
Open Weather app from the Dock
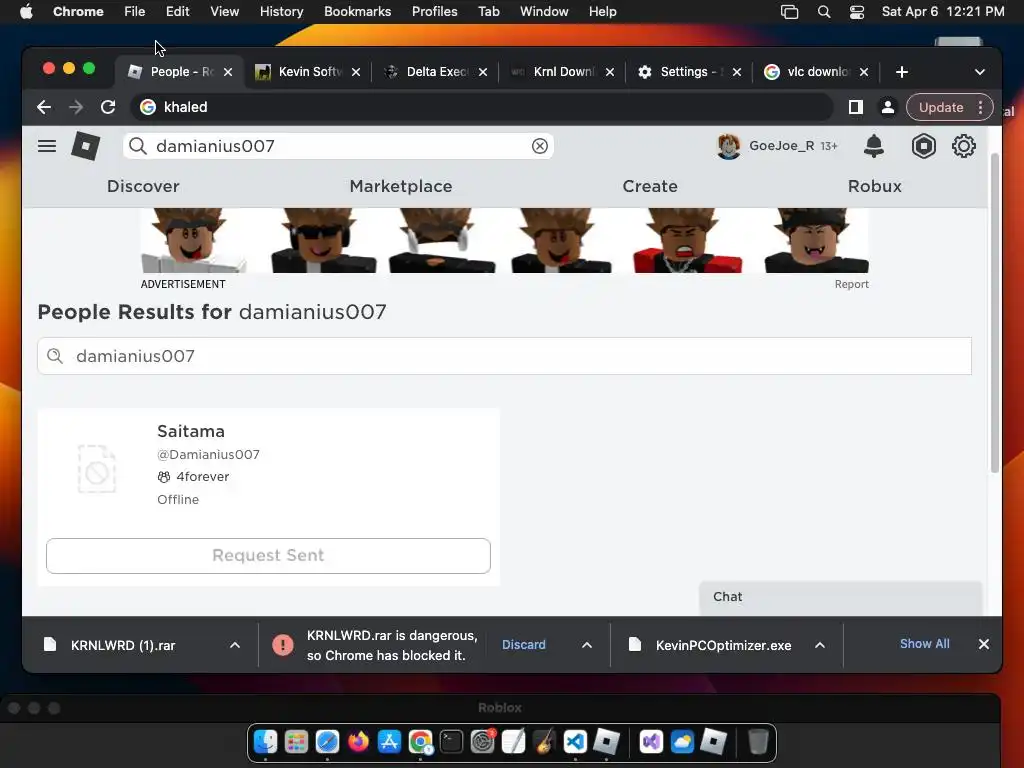coord(682,742)
